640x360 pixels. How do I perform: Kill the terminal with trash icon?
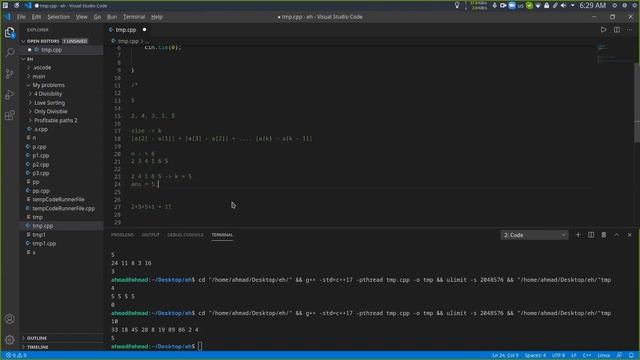tap(604, 235)
